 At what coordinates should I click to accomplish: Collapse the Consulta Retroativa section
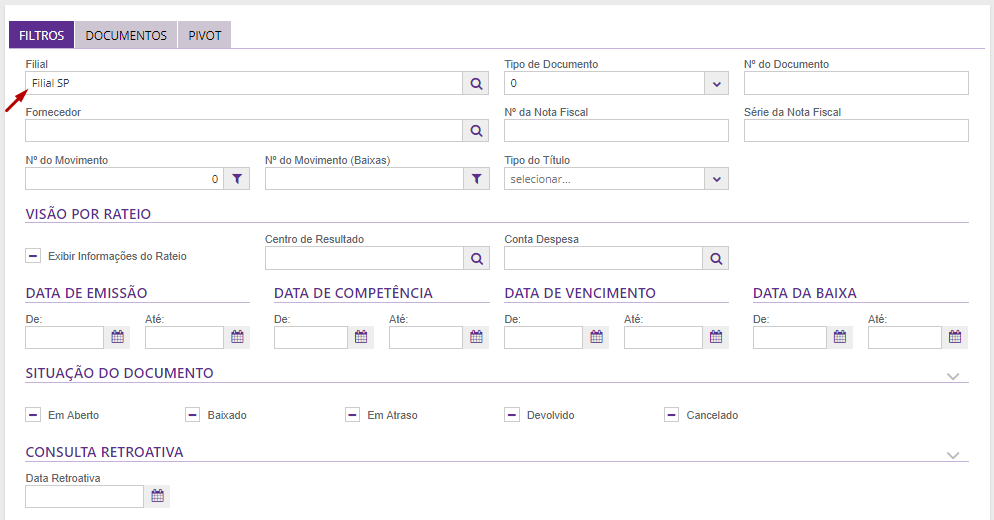(x=953, y=455)
